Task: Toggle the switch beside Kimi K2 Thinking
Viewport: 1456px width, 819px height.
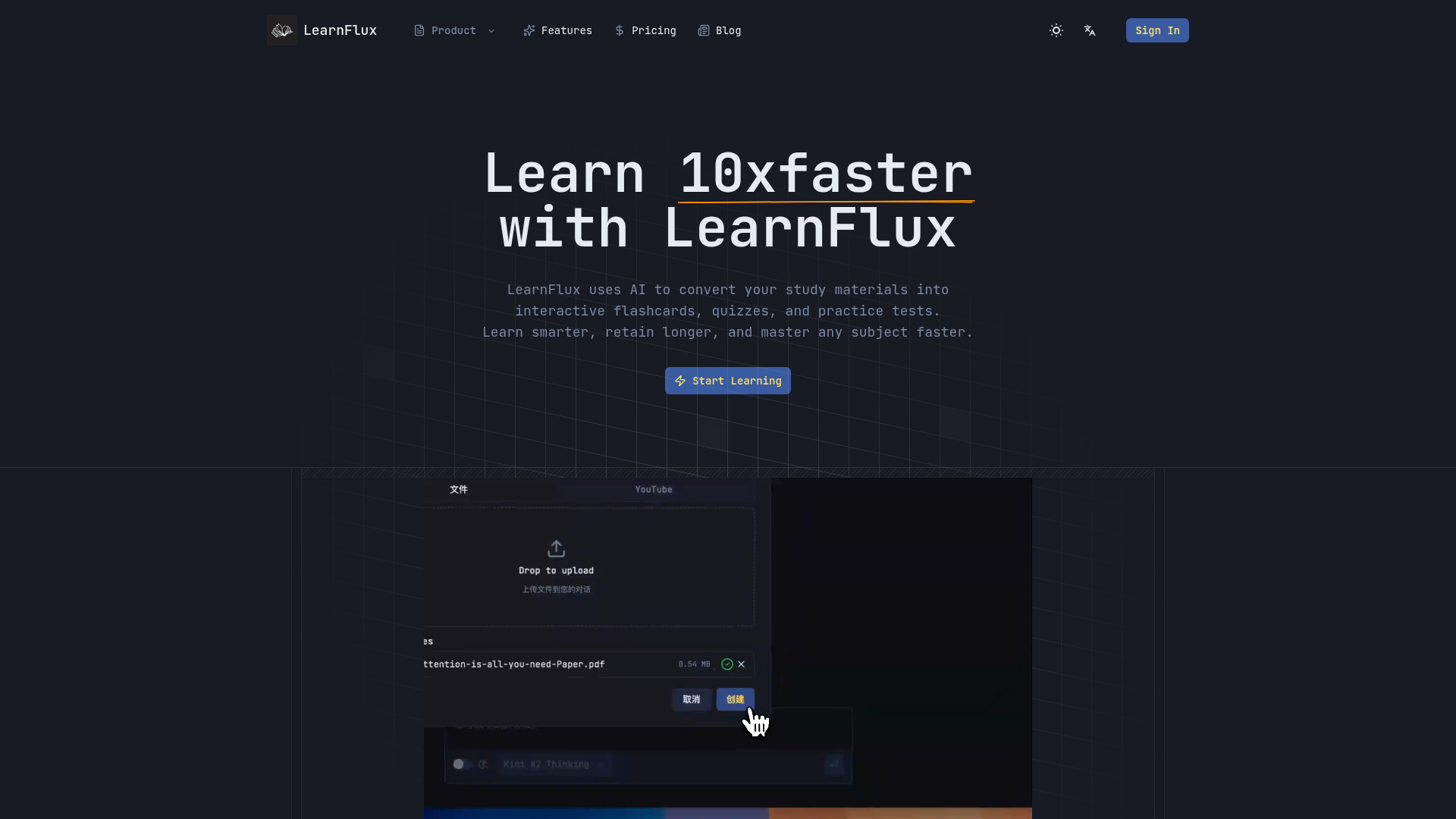Action: (463, 764)
